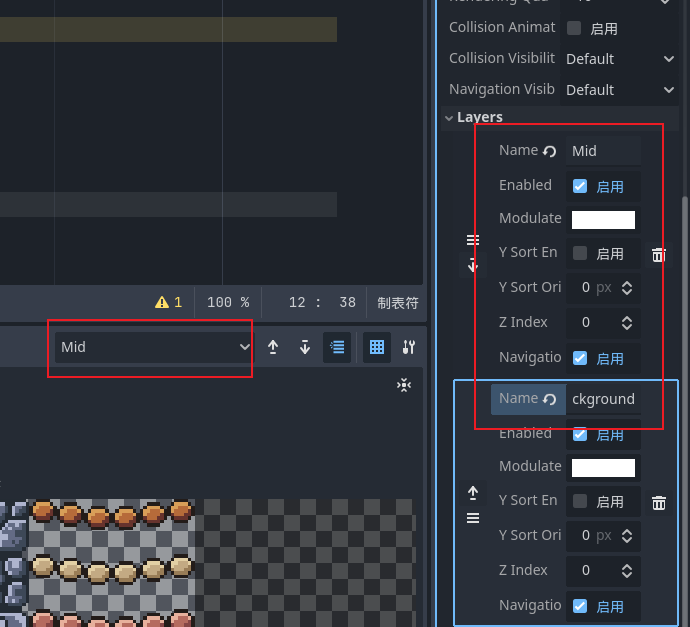Screen dimensions: 690x627
Task: Select next TileMap layer down arrow
Action: (305, 347)
